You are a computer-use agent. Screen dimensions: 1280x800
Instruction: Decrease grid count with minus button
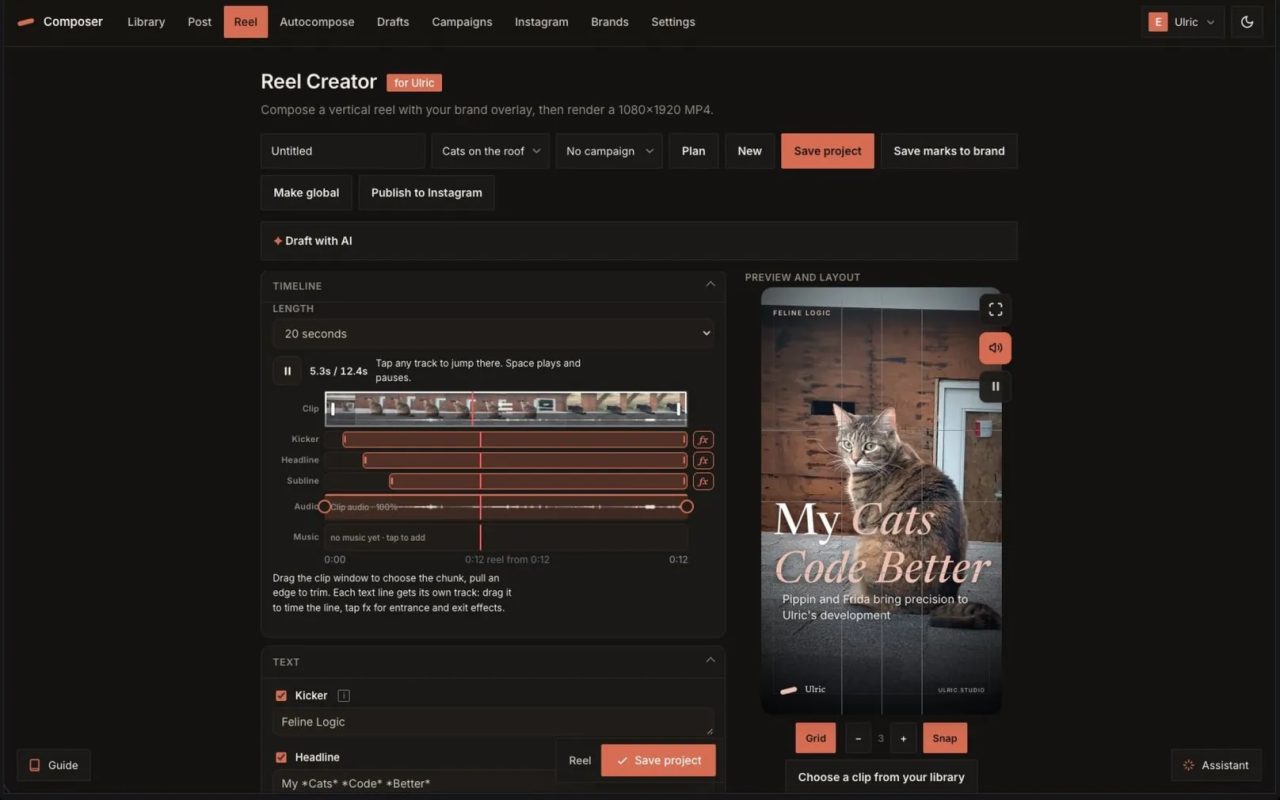coord(857,738)
